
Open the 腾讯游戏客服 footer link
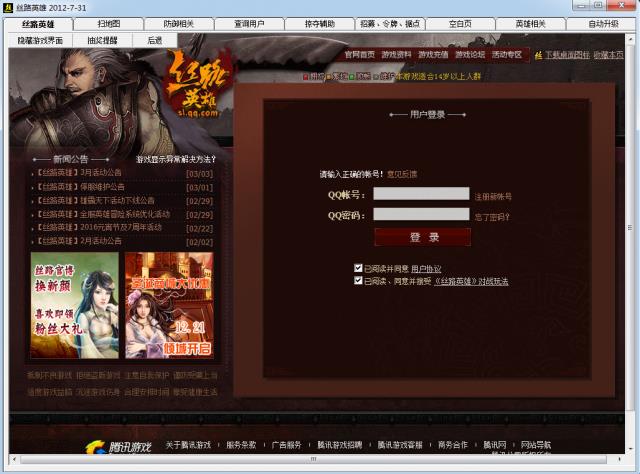[400, 445]
